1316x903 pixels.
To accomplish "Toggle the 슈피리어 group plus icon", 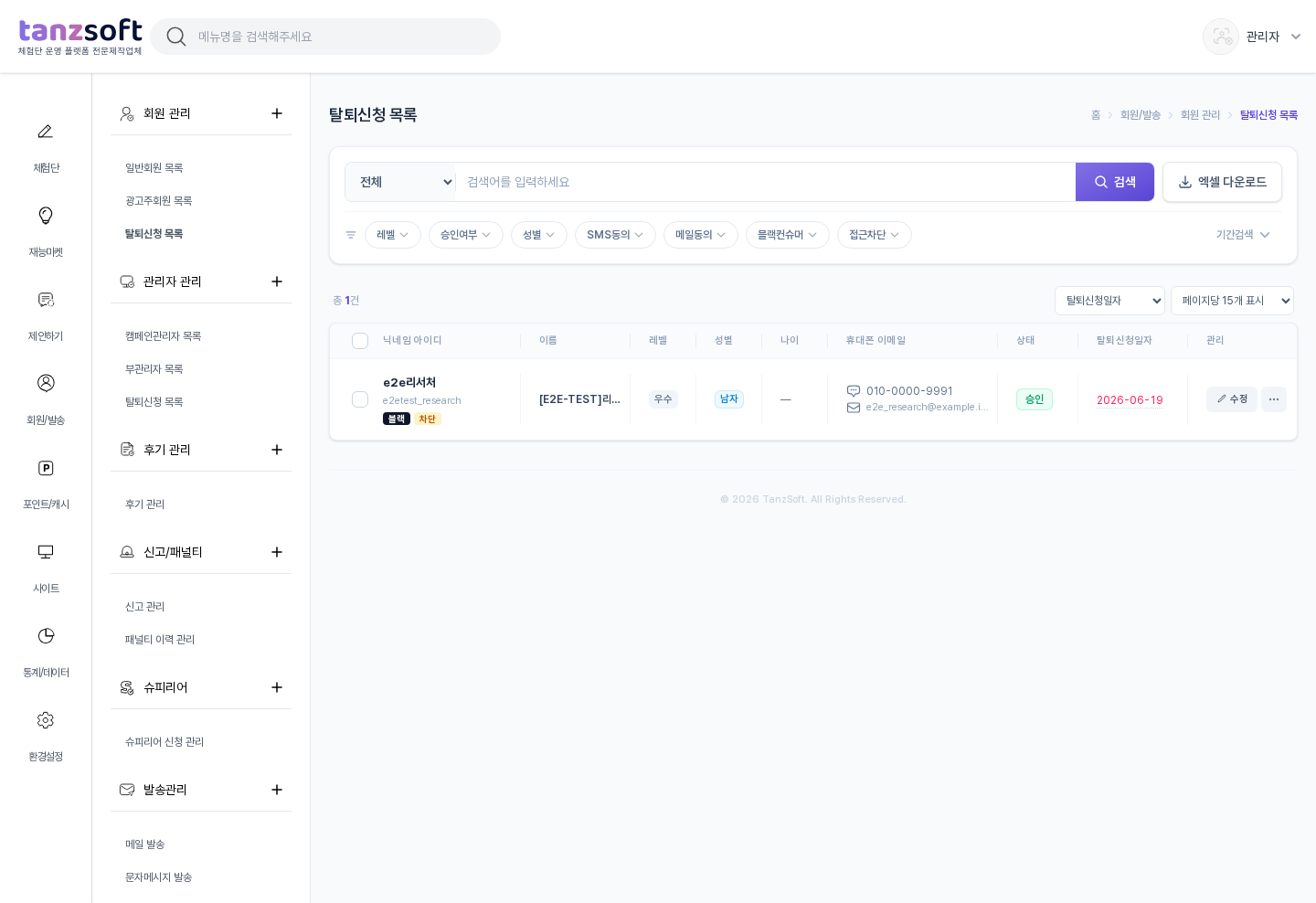I will tap(277, 687).
